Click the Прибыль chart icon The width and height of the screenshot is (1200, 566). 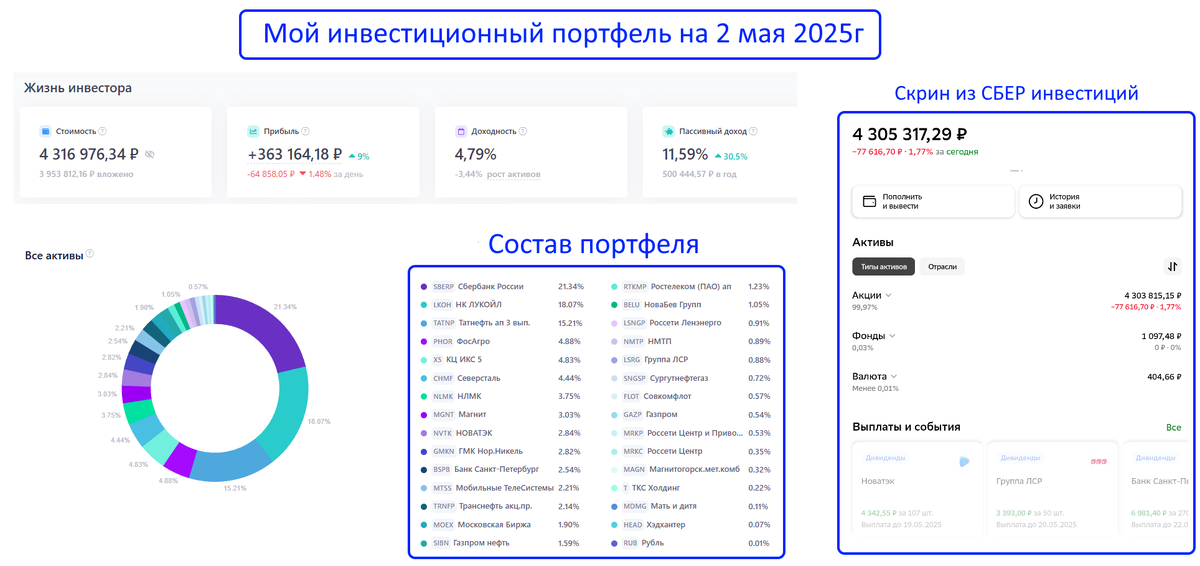click(x=254, y=131)
